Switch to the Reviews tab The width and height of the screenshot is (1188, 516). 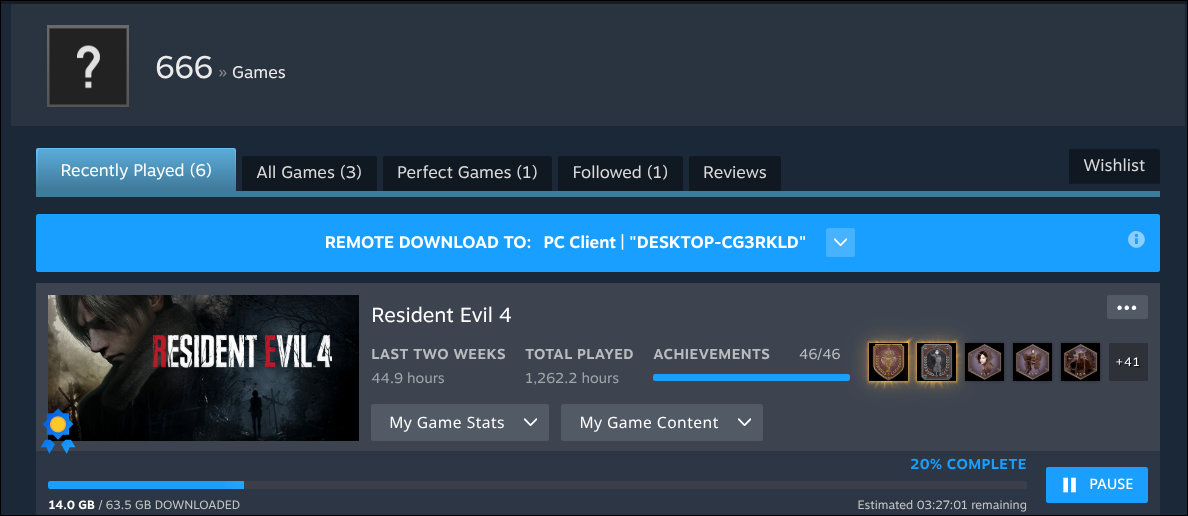click(735, 173)
